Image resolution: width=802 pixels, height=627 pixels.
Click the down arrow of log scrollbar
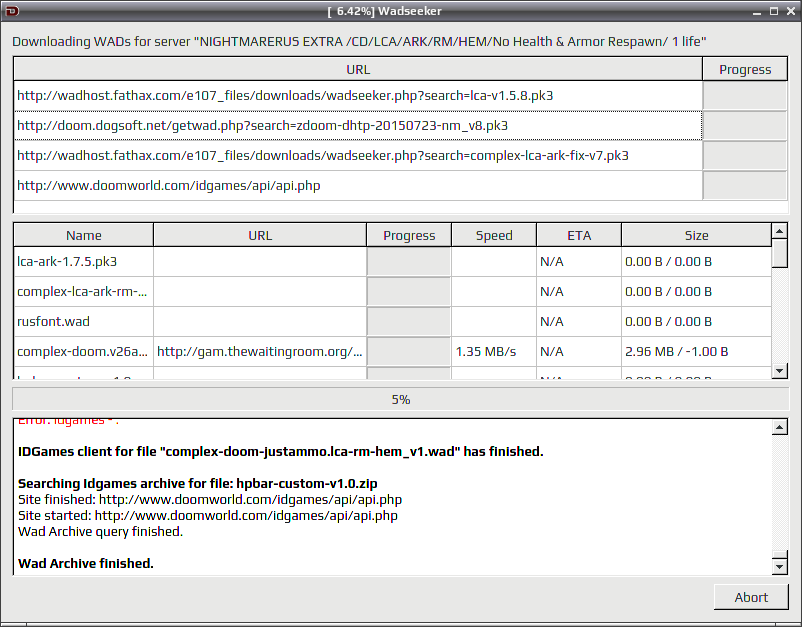click(779, 566)
